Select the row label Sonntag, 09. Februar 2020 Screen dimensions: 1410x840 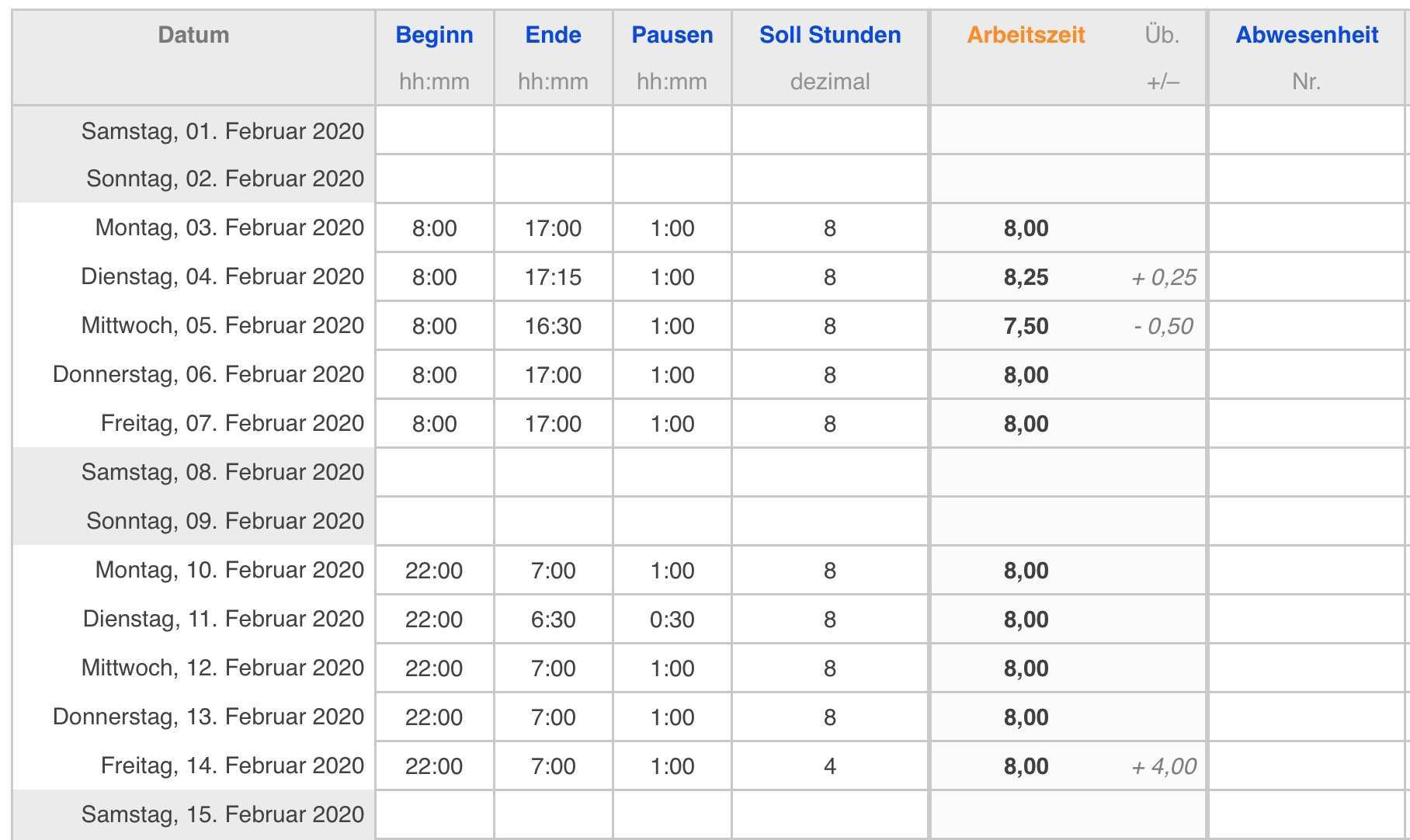pyautogui.click(x=224, y=521)
